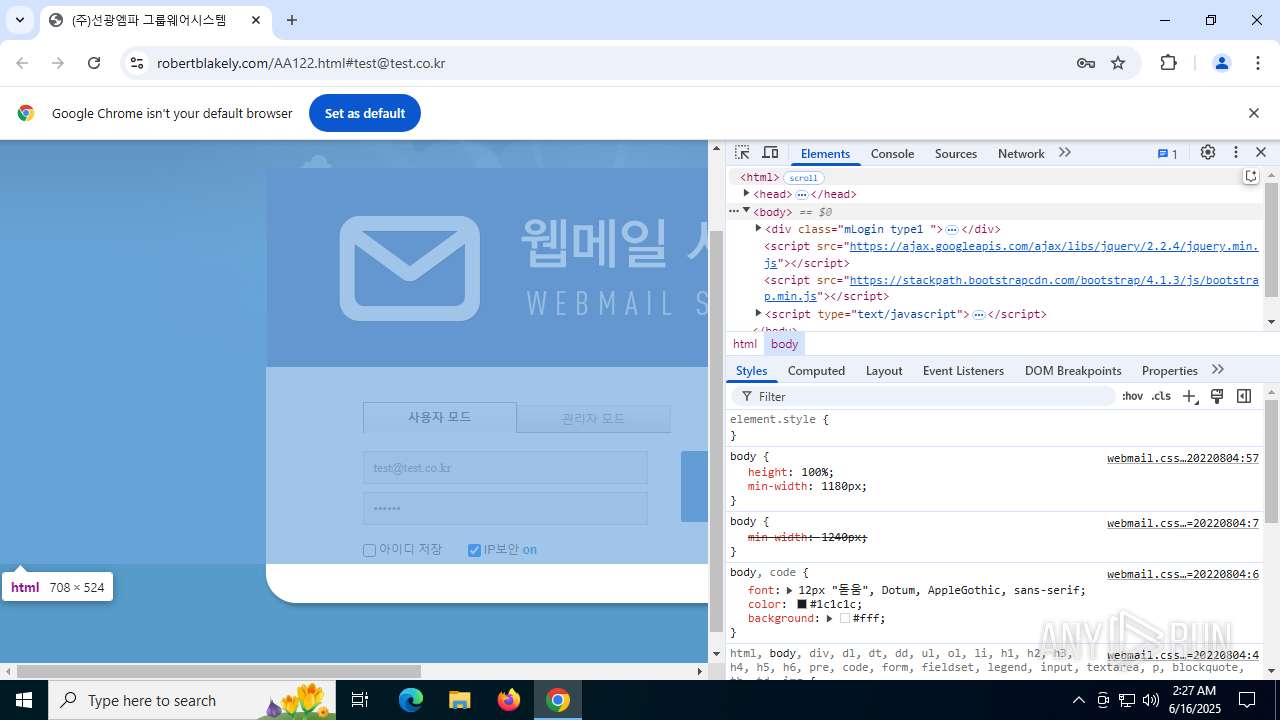
Task: Click the styles Filter input field
Action: [925, 397]
